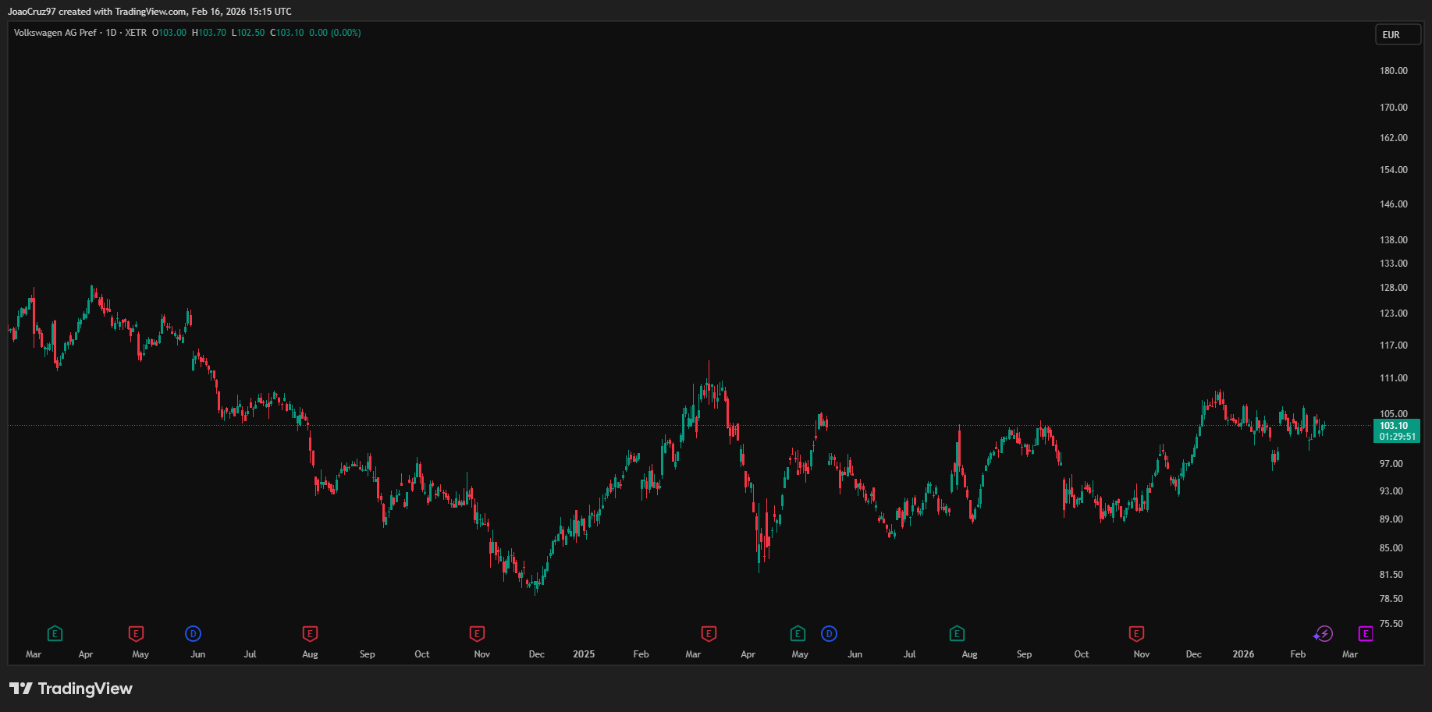Click the 103.10 current price label
The image size is (1432, 712).
1397,425
